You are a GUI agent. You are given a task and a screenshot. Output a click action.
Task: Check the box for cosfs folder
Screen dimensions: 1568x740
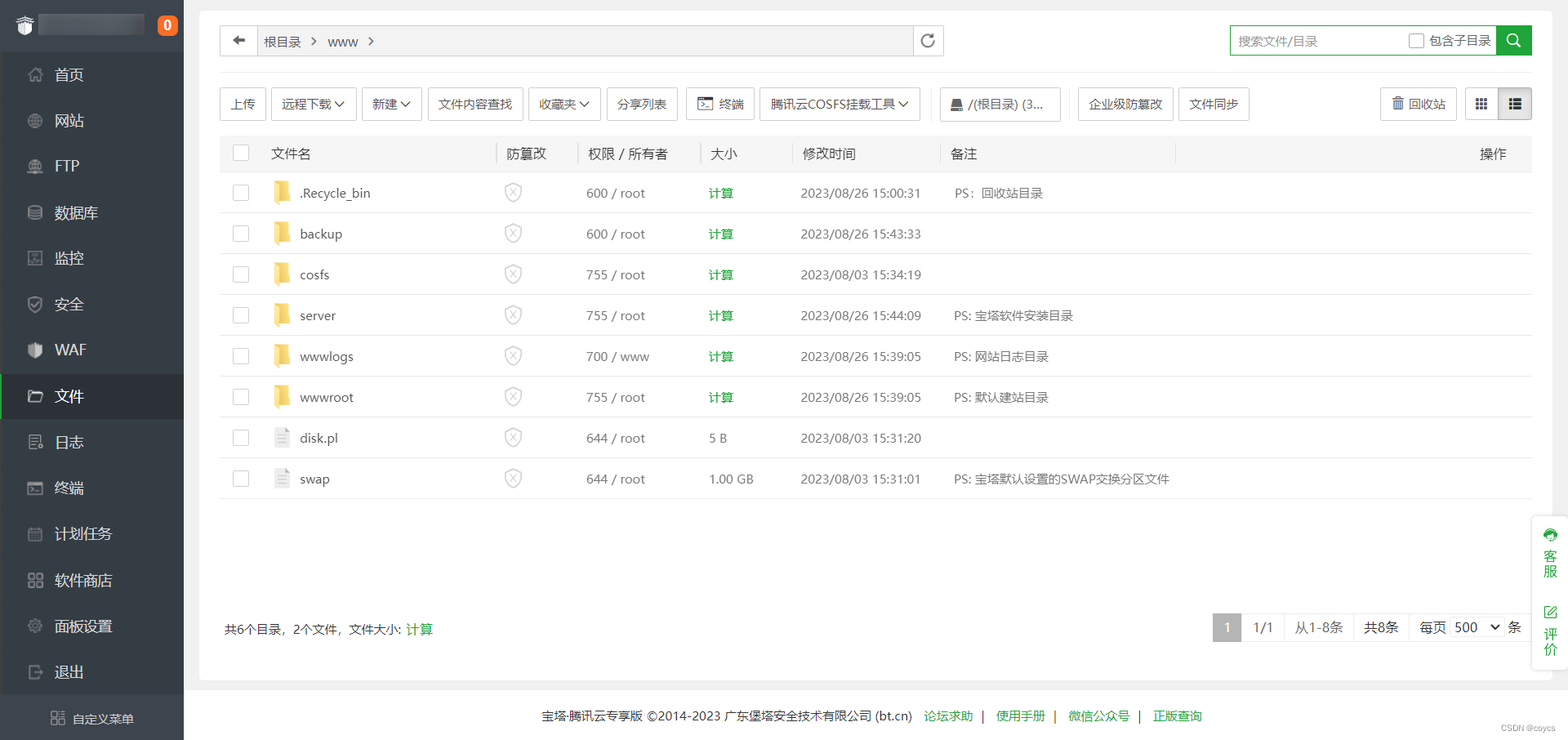click(x=241, y=274)
